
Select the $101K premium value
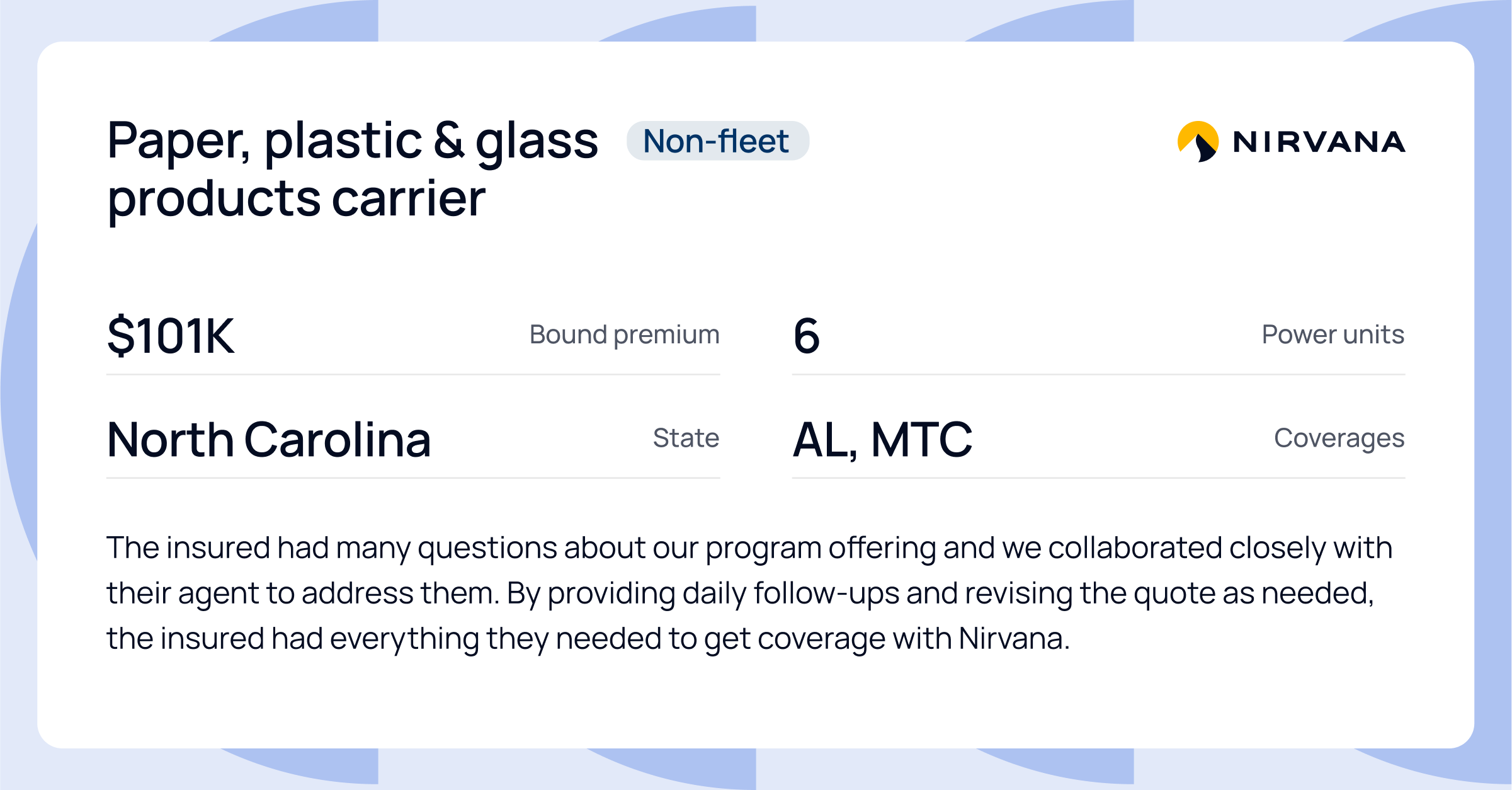click(171, 336)
